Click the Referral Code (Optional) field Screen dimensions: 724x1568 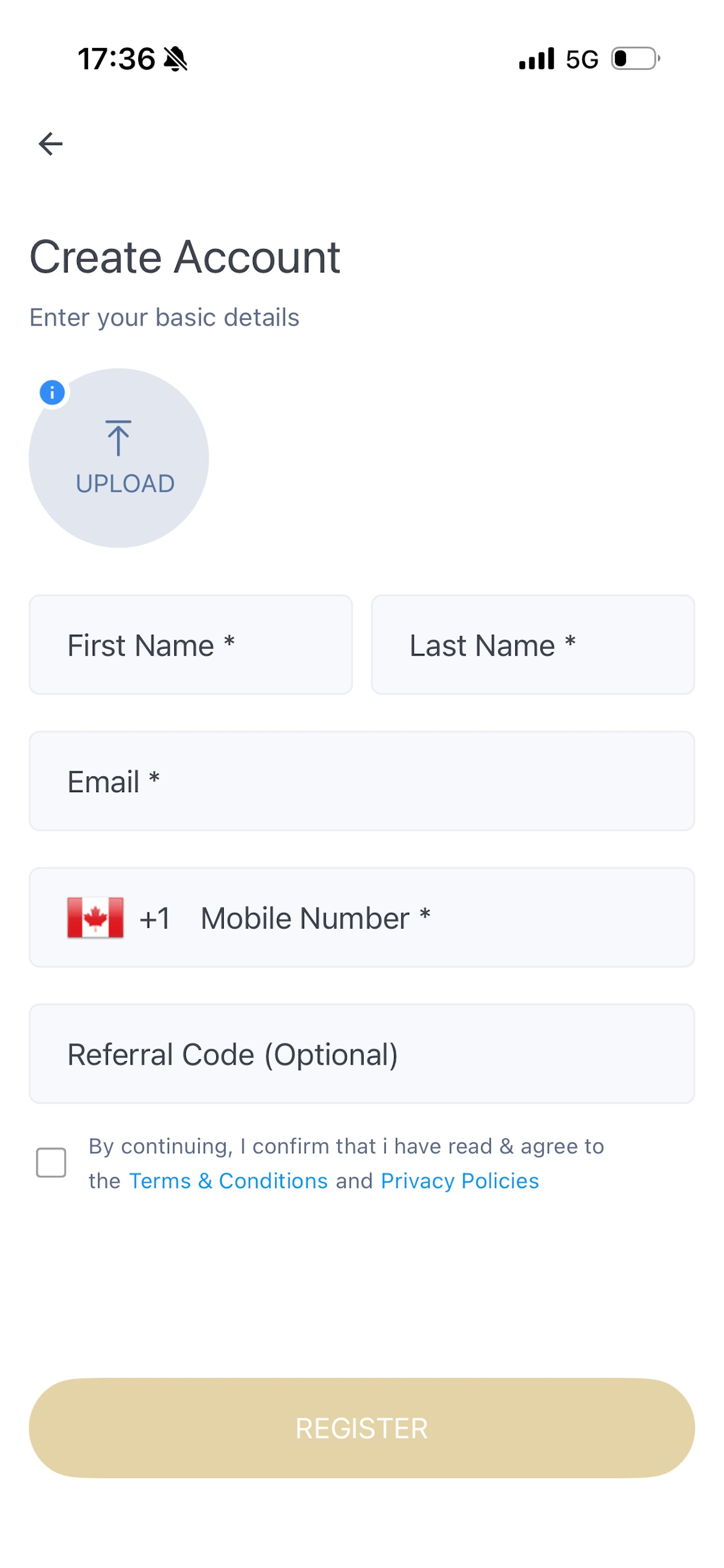tap(362, 1053)
